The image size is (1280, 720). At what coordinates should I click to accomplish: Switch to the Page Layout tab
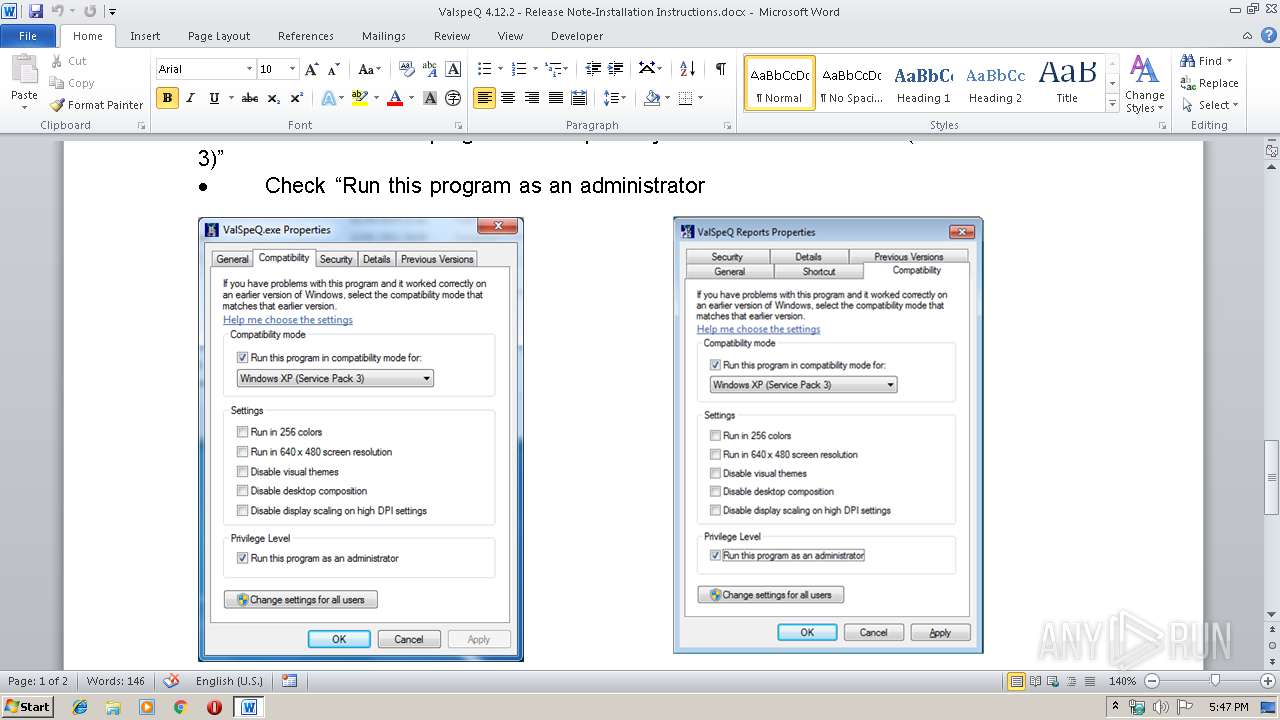219,36
